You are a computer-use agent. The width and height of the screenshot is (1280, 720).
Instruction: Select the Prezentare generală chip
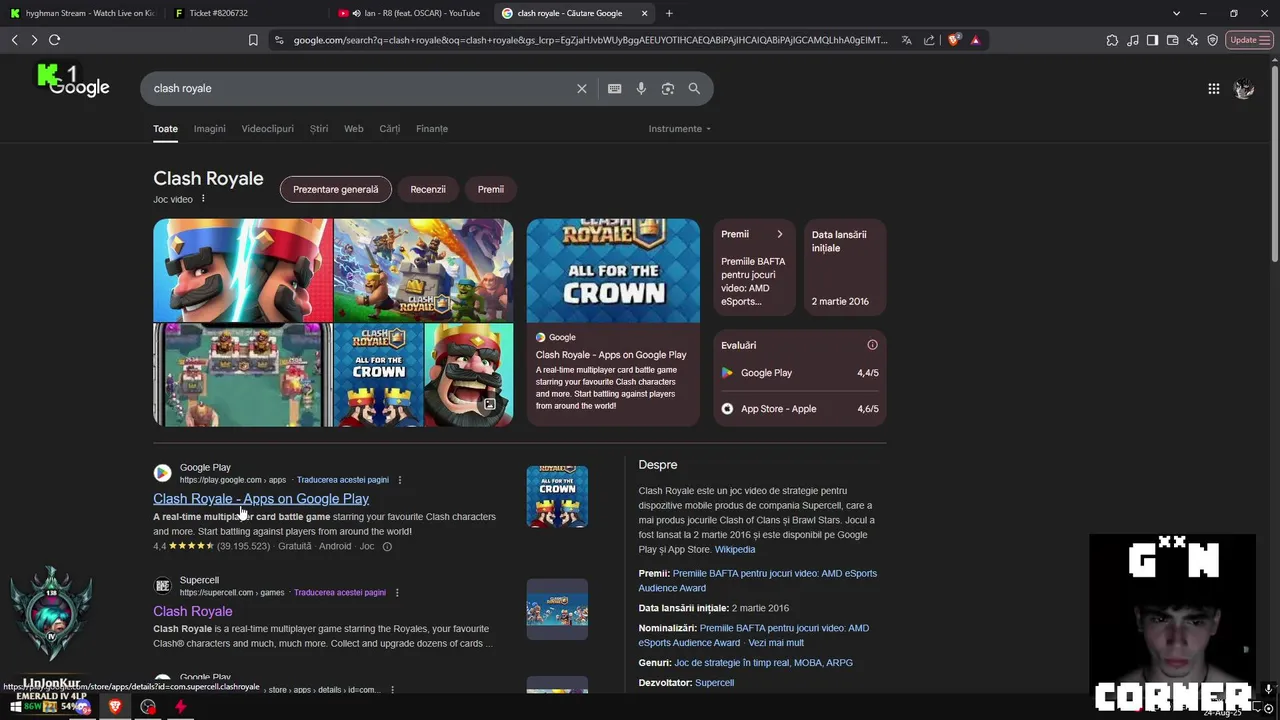point(335,189)
